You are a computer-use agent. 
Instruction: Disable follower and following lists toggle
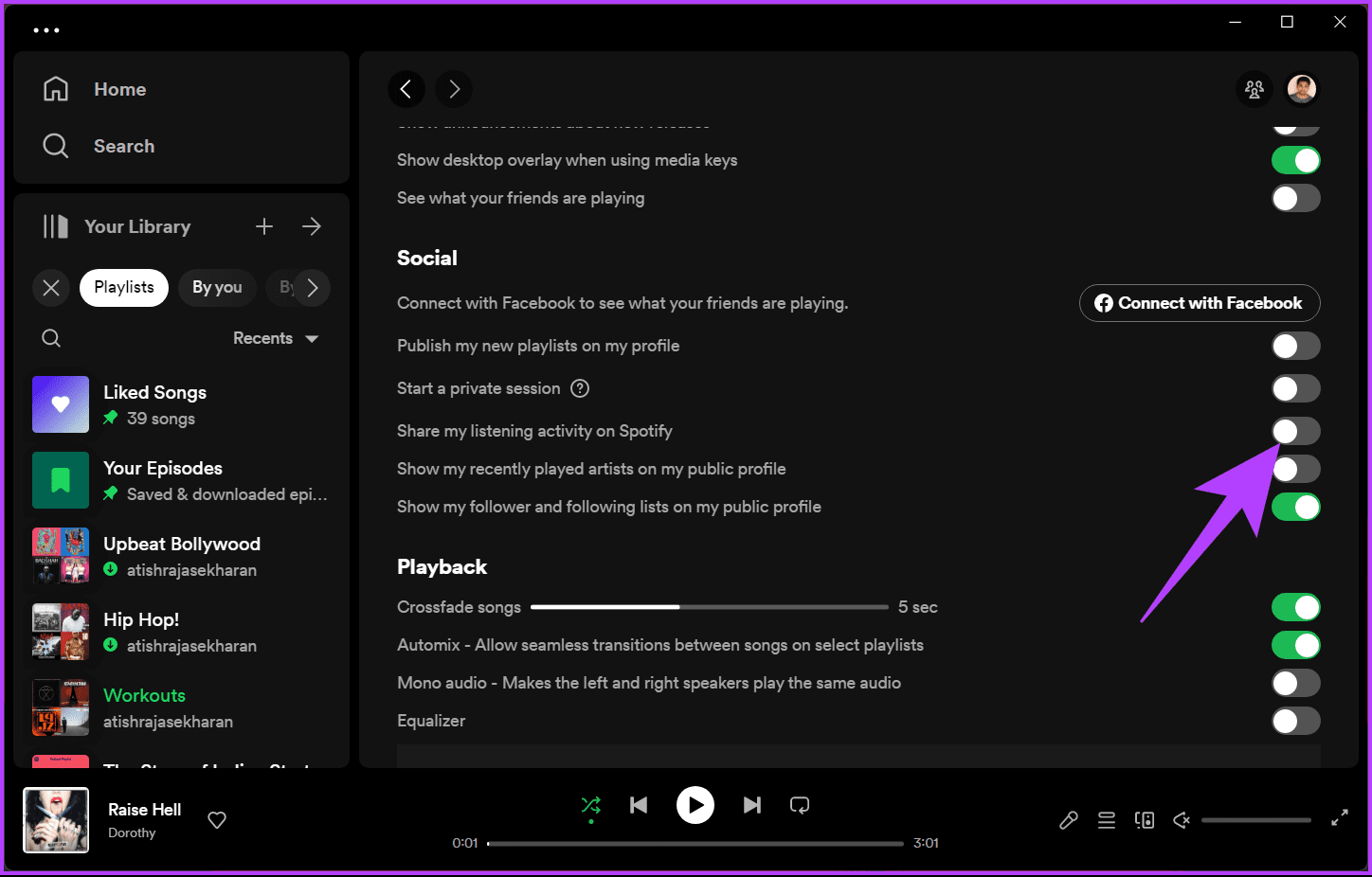(x=1295, y=507)
